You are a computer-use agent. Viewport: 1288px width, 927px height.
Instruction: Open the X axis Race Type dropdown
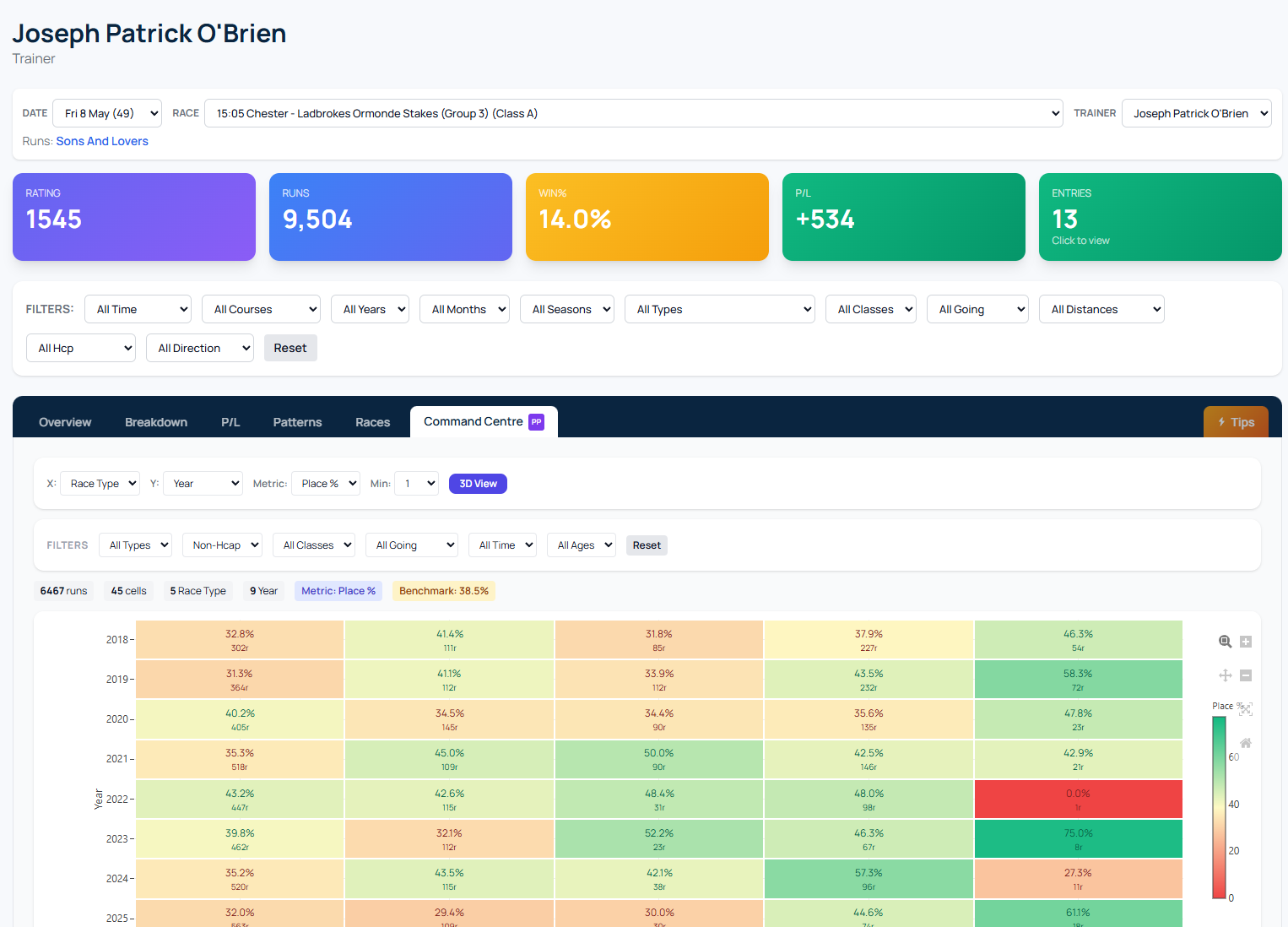click(x=100, y=484)
